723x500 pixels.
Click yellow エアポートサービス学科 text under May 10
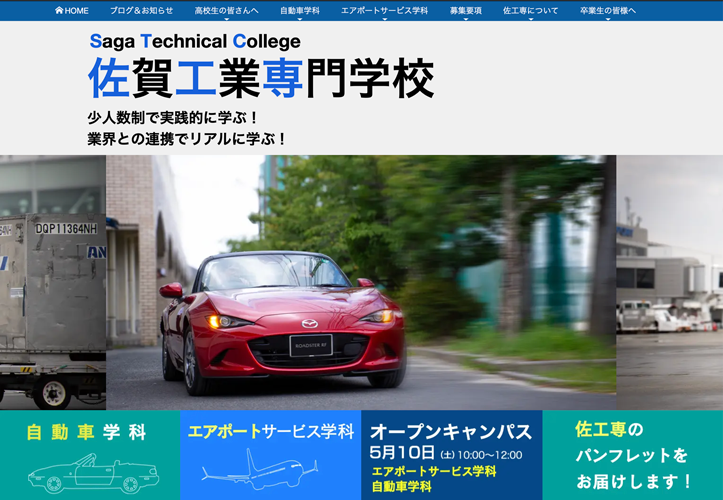pyautogui.click(x=434, y=471)
